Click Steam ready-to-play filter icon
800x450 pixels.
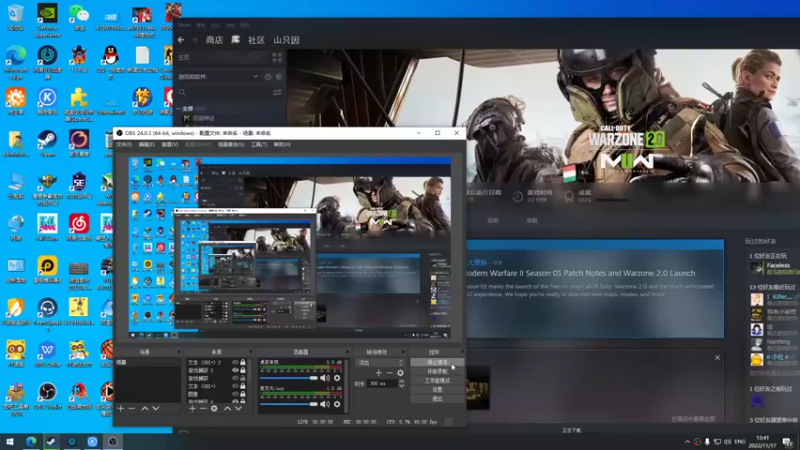click(279, 77)
